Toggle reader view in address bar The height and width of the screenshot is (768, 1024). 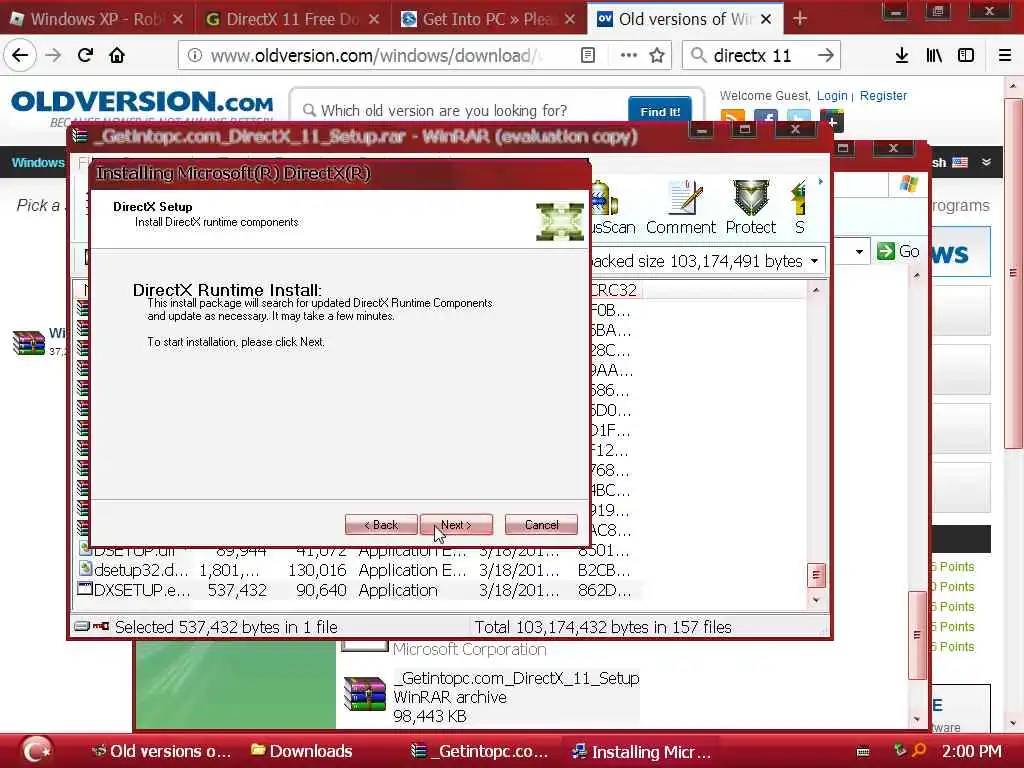tap(588, 56)
